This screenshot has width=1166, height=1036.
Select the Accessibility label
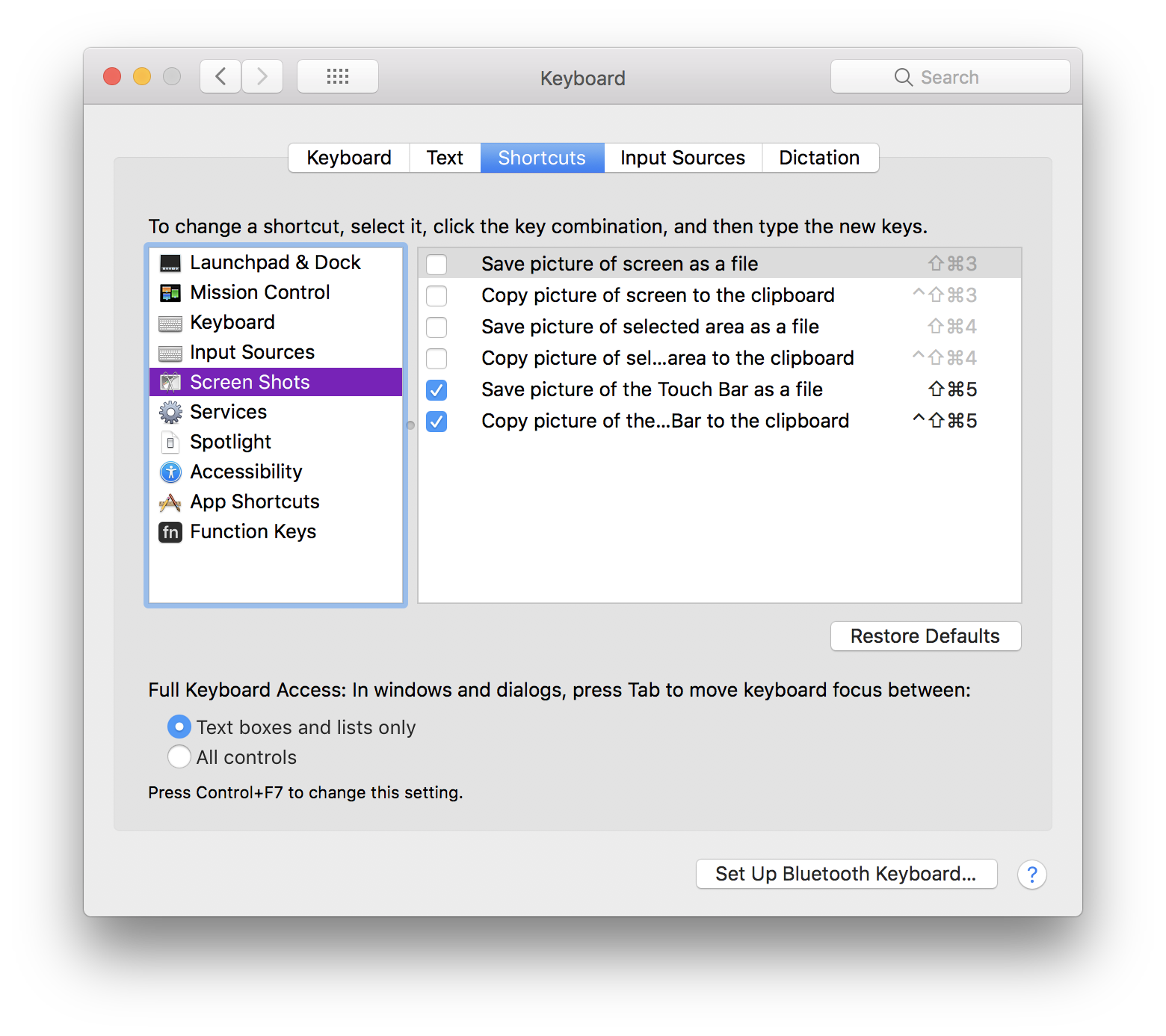pos(247,472)
